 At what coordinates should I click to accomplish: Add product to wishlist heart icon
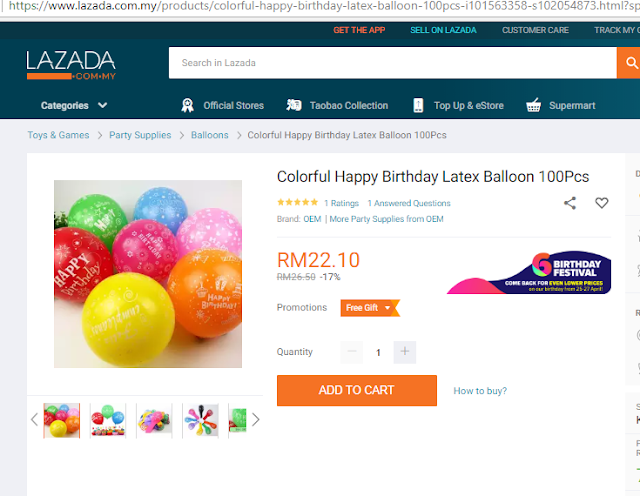point(601,203)
